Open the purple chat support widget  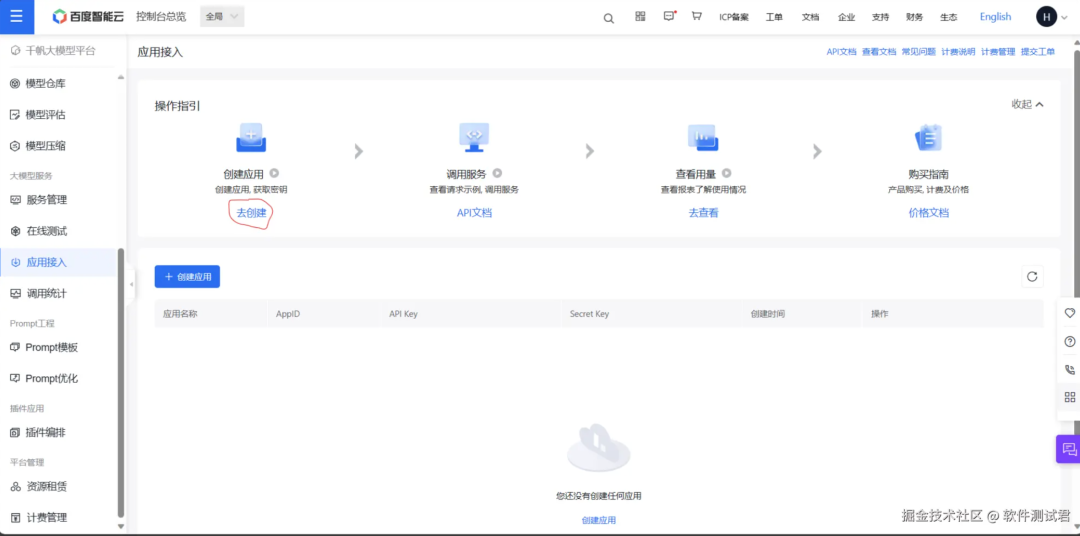pyautogui.click(x=1068, y=449)
